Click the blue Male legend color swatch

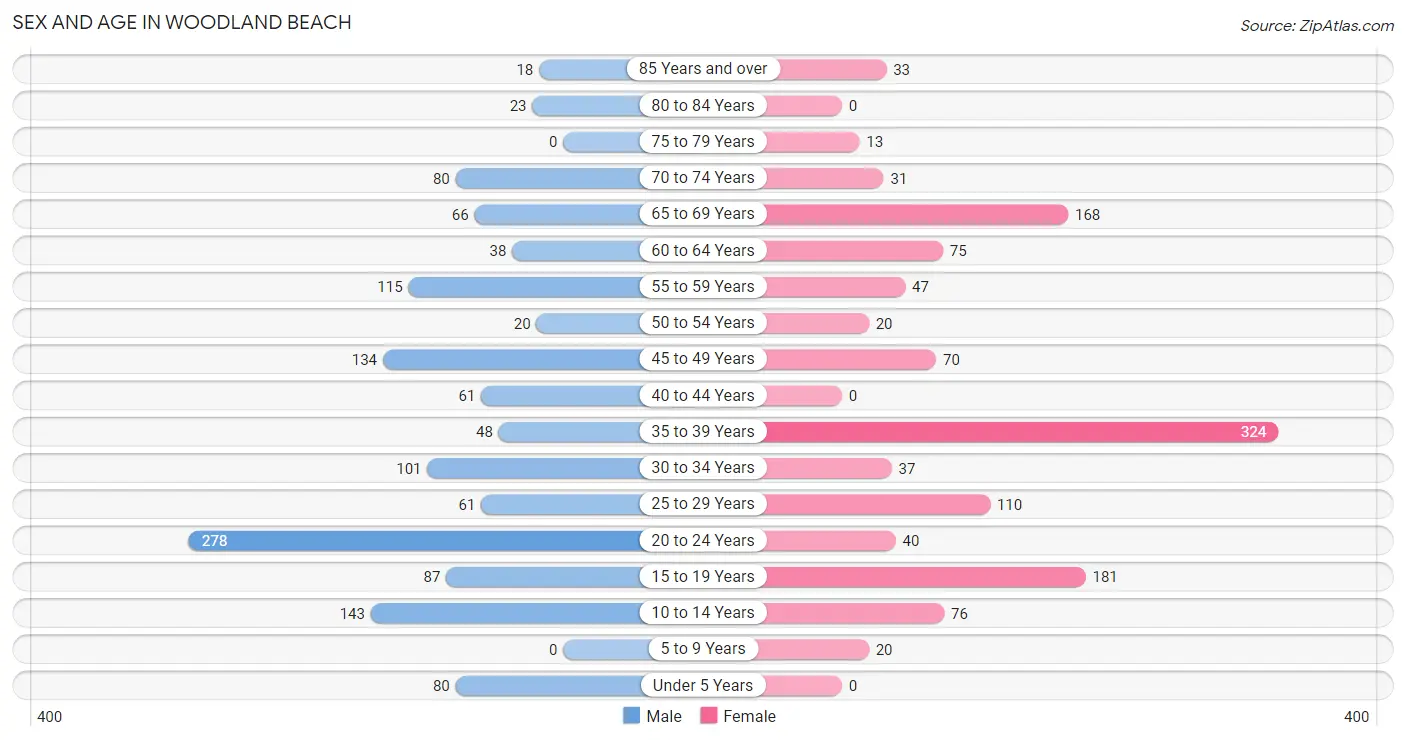(631, 716)
